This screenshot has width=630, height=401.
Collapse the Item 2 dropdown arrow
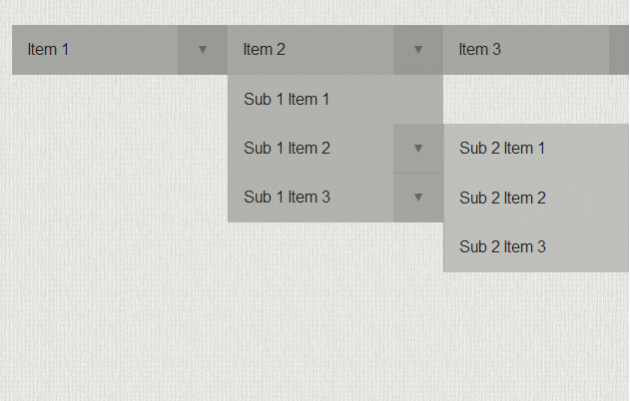[x=418, y=49]
